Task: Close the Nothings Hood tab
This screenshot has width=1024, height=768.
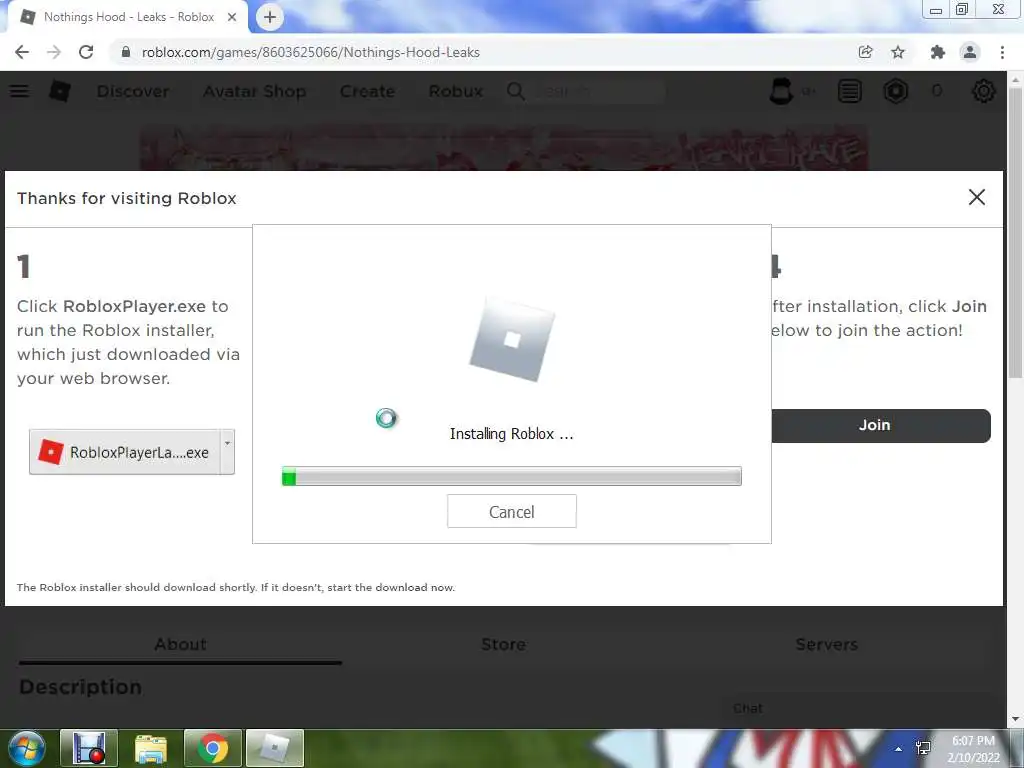Action: click(232, 17)
